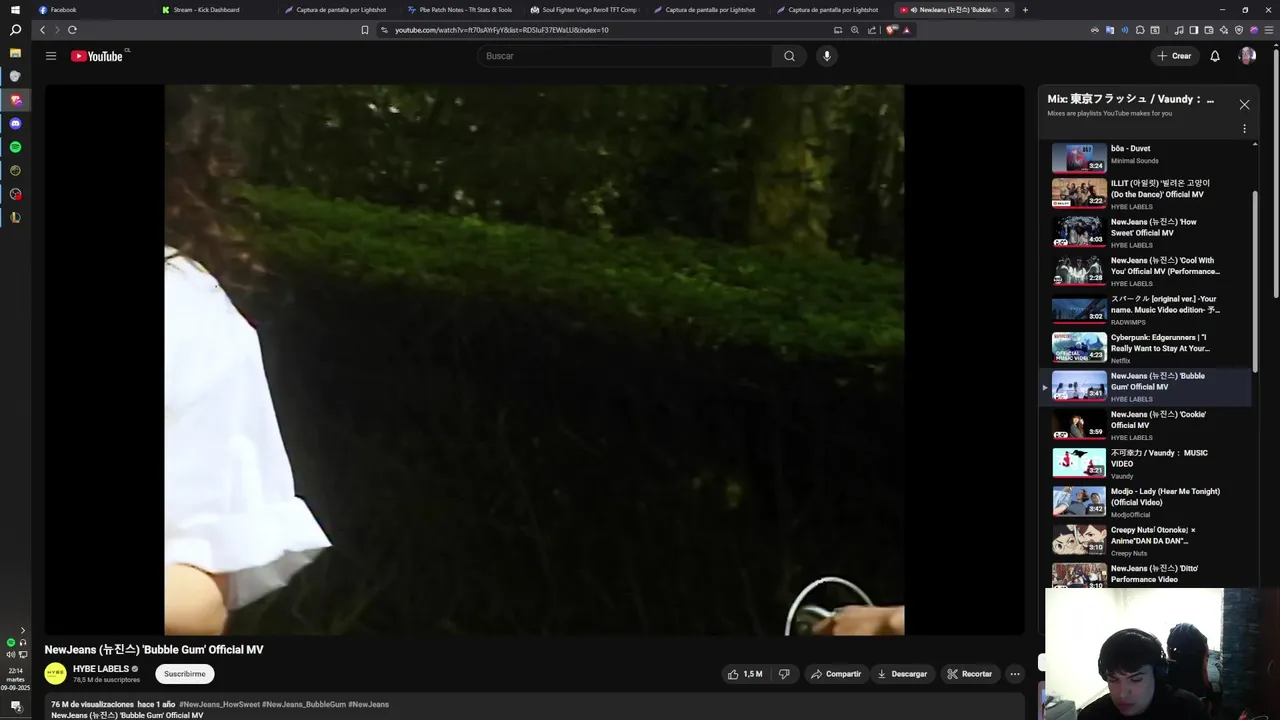
Task: Download the video with Descargar
Action: [902, 674]
